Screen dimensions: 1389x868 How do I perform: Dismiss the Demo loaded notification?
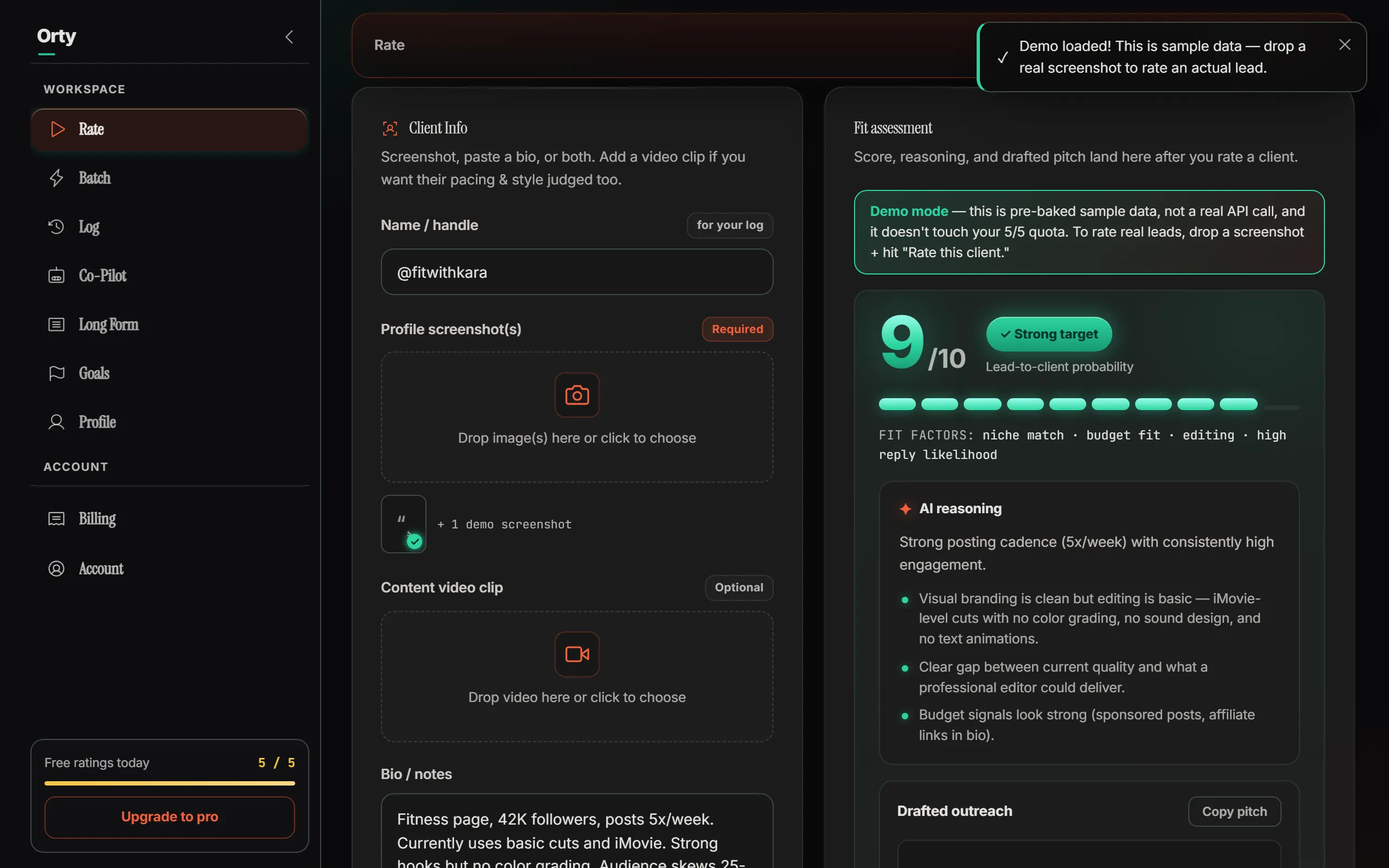(1345, 45)
